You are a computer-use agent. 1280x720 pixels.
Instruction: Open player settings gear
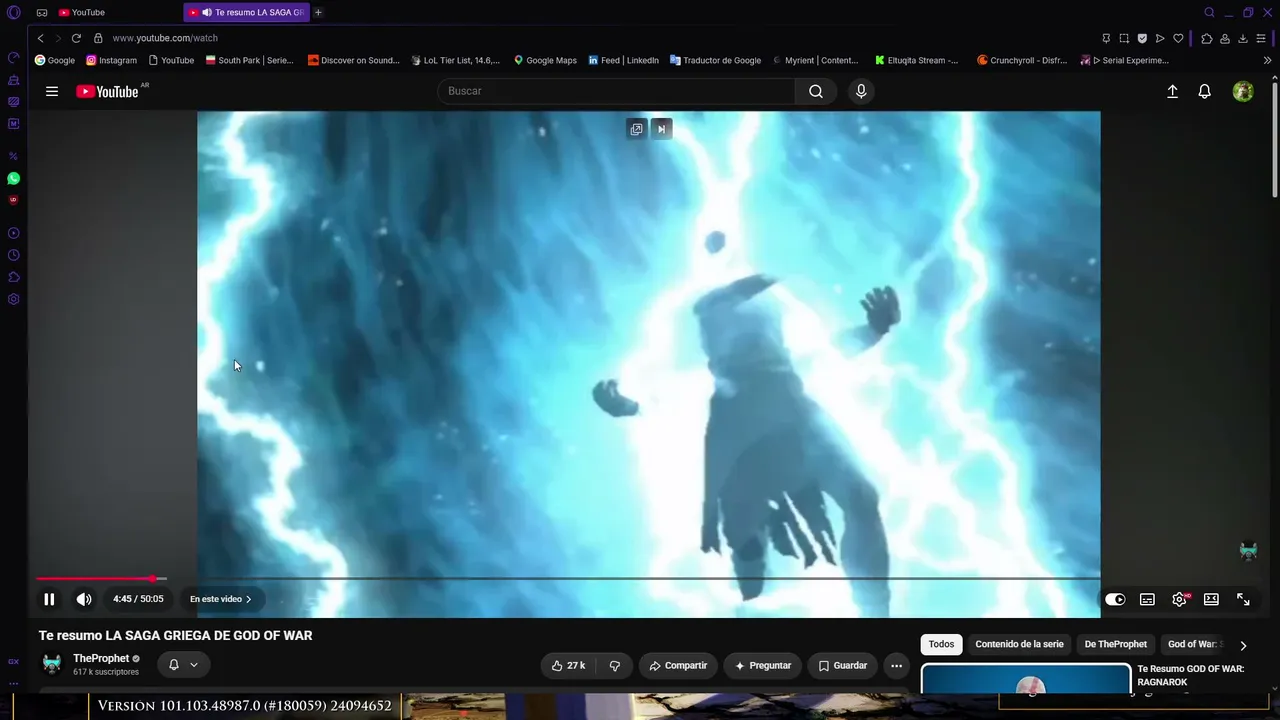[1179, 599]
